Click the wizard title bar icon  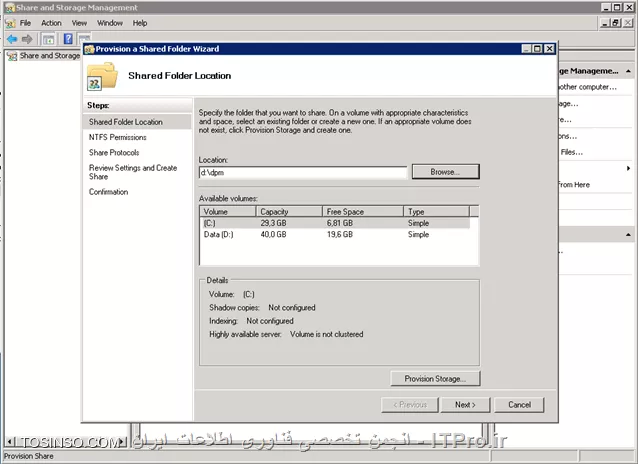pos(89,49)
